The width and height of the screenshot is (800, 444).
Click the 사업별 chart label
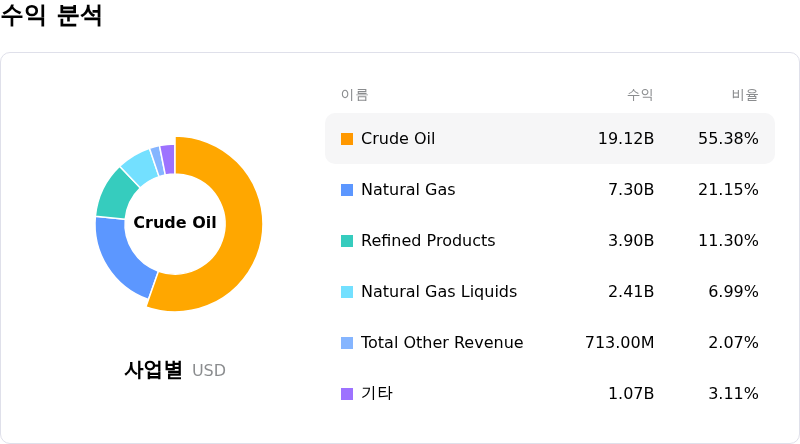(x=153, y=369)
